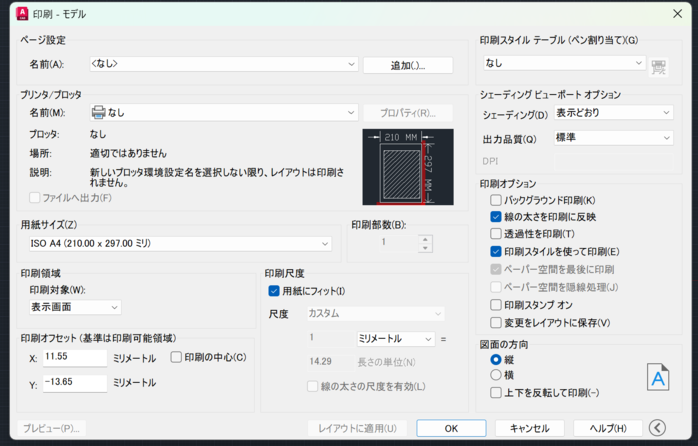Image resolution: width=698 pixels, height=446 pixels.
Task: Click the 追加(.)... button
Action: (408, 65)
